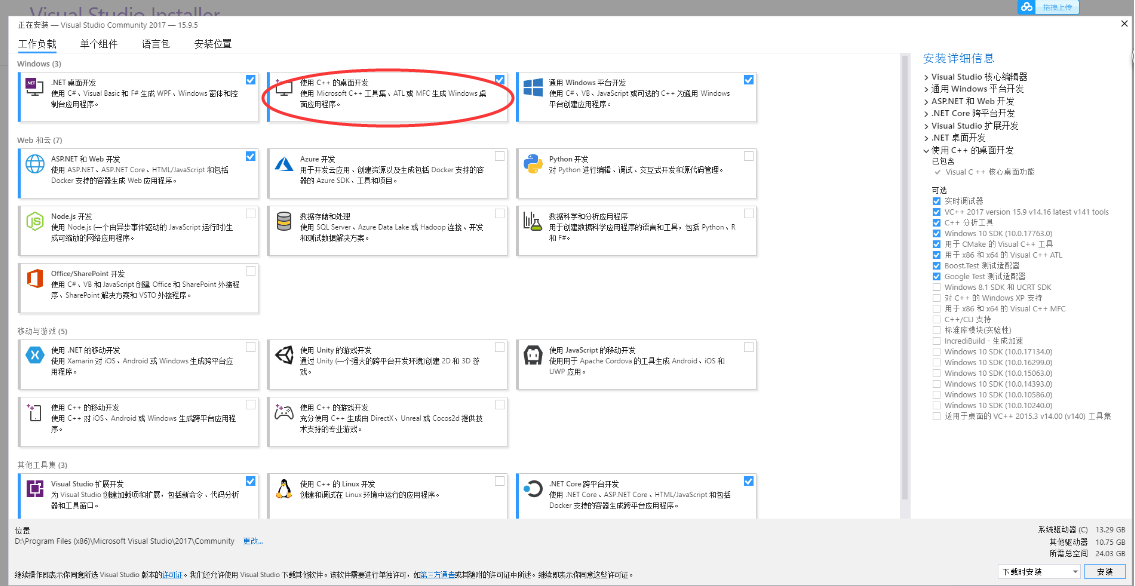Click the blue cloud icon in the top bar
This screenshot has width=1135, height=586.
(1026, 7)
